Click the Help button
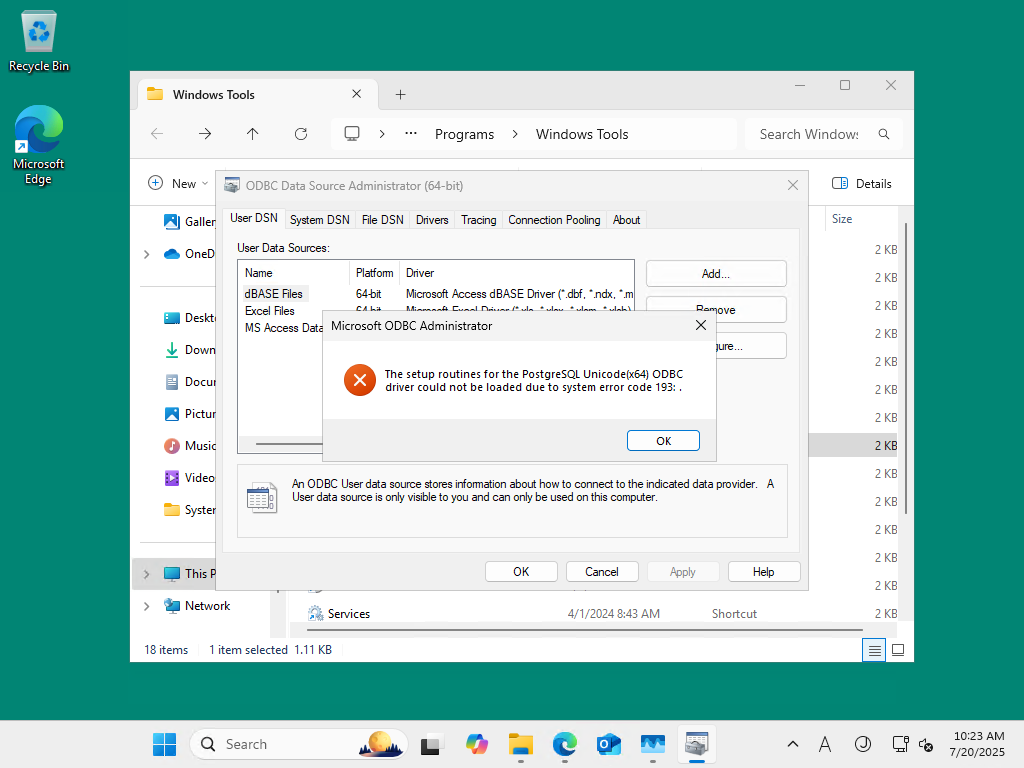The width and height of the screenshot is (1024, 768). click(763, 571)
